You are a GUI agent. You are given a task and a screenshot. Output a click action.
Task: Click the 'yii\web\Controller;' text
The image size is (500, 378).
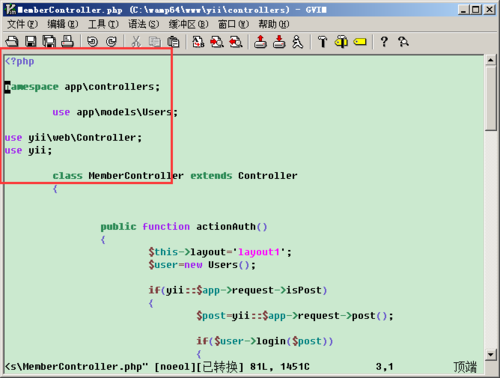click(x=85, y=138)
